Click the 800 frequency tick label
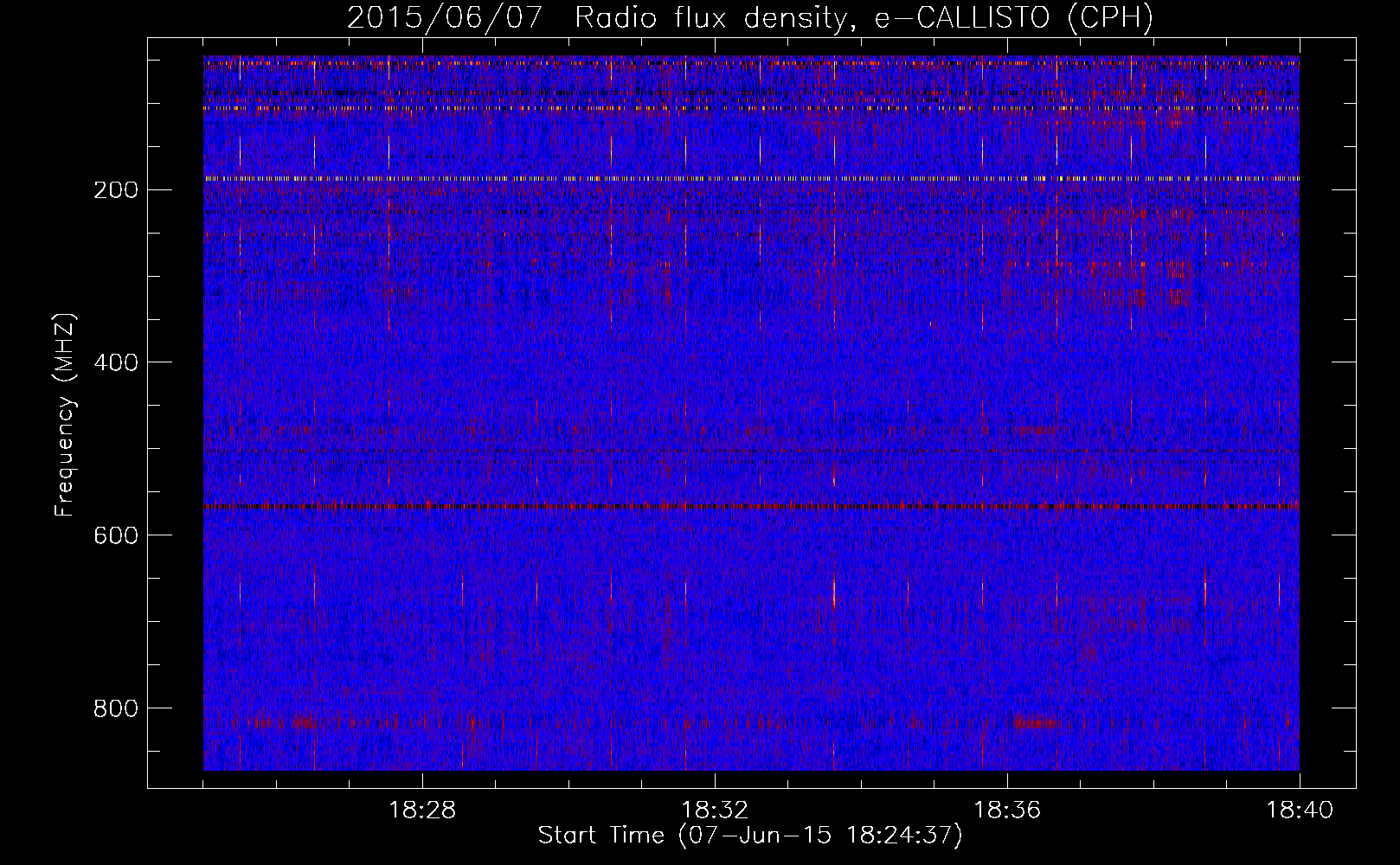 pyautogui.click(x=115, y=708)
